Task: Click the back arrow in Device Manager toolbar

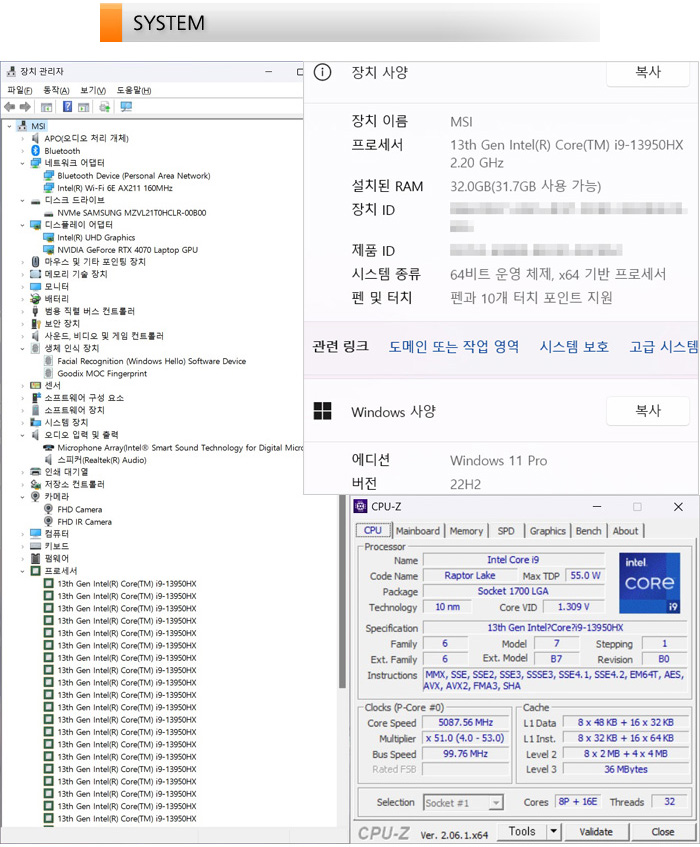Action: pyautogui.click(x=9, y=107)
